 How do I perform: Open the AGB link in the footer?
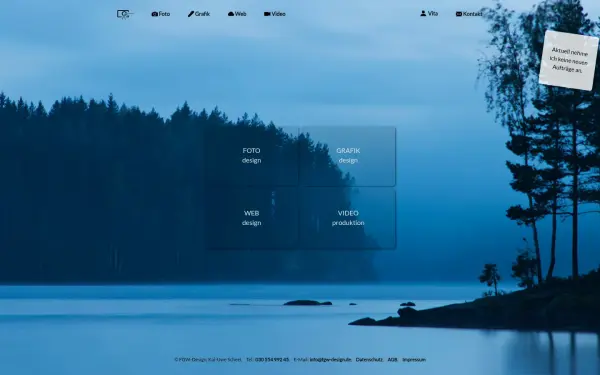tap(392, 360)
